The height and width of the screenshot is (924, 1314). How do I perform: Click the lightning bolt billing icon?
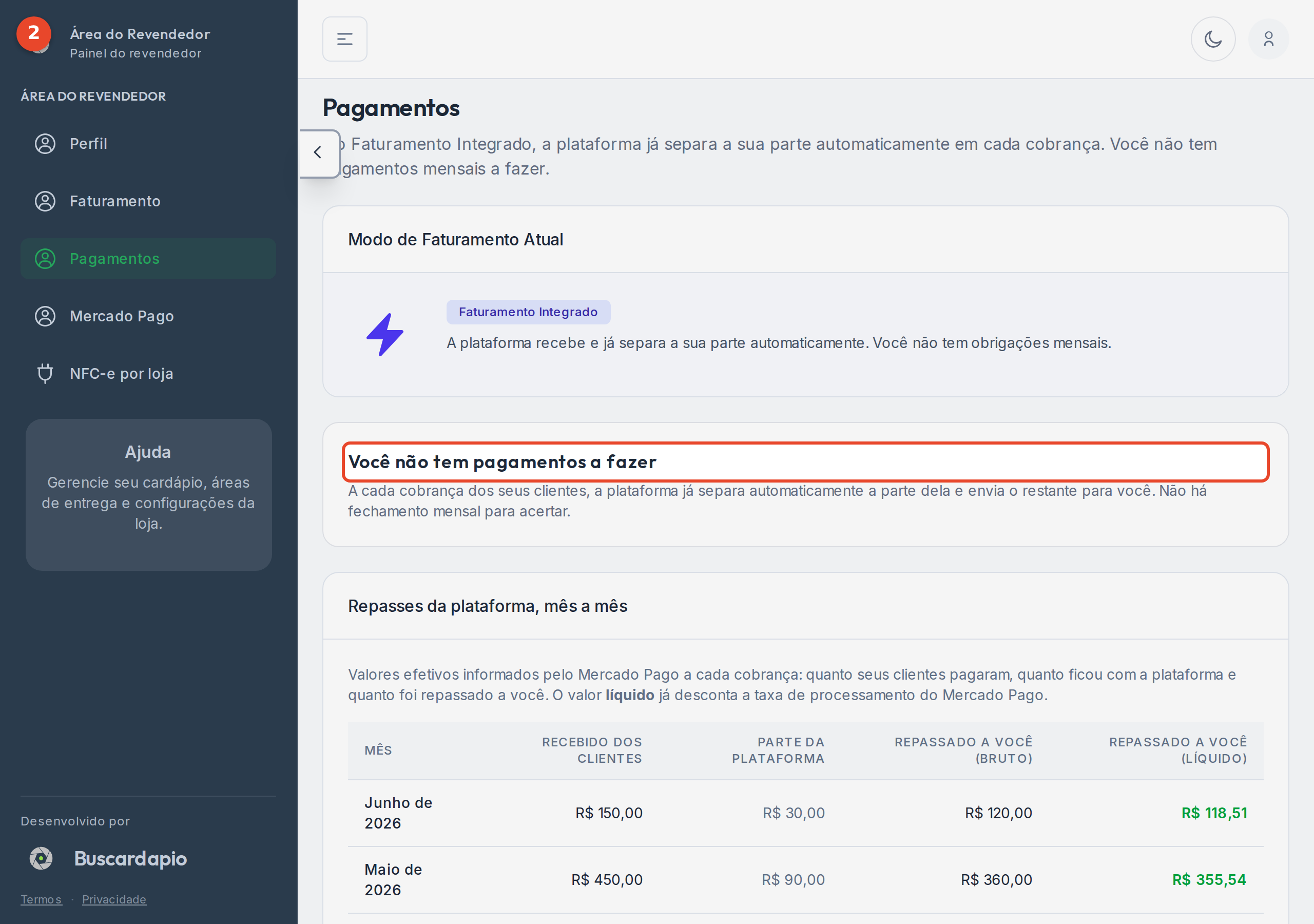click(385, 334)
